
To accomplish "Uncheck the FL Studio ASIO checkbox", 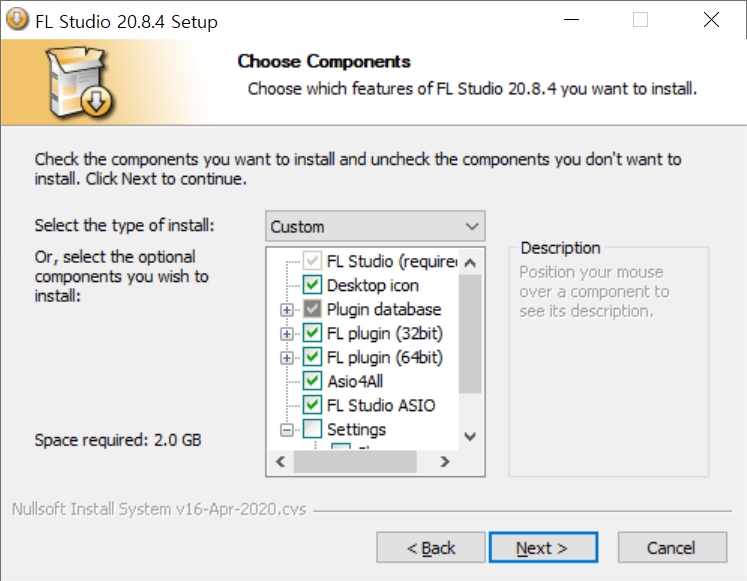I will tap(313, 405).
